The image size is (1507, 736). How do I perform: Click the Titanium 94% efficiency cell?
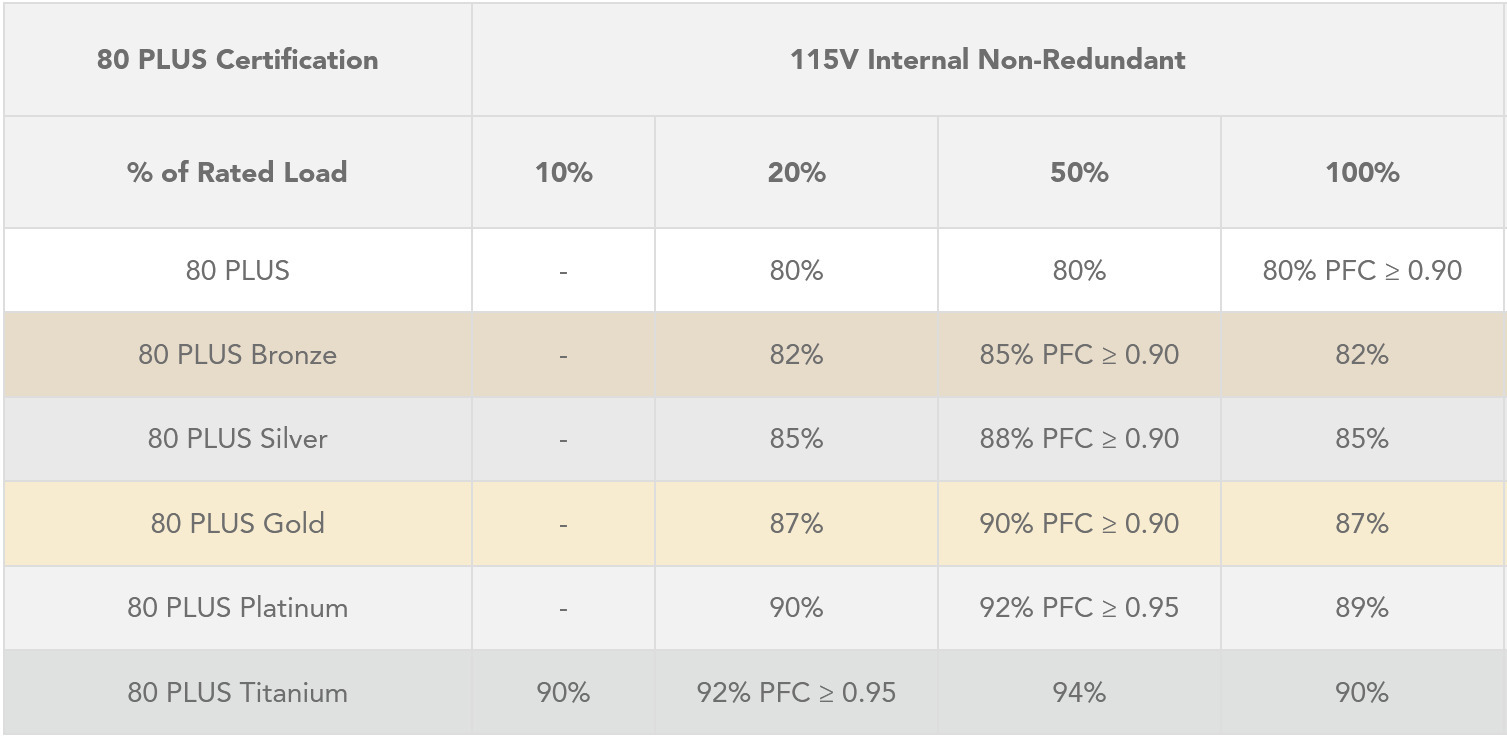coord(1079,692)
